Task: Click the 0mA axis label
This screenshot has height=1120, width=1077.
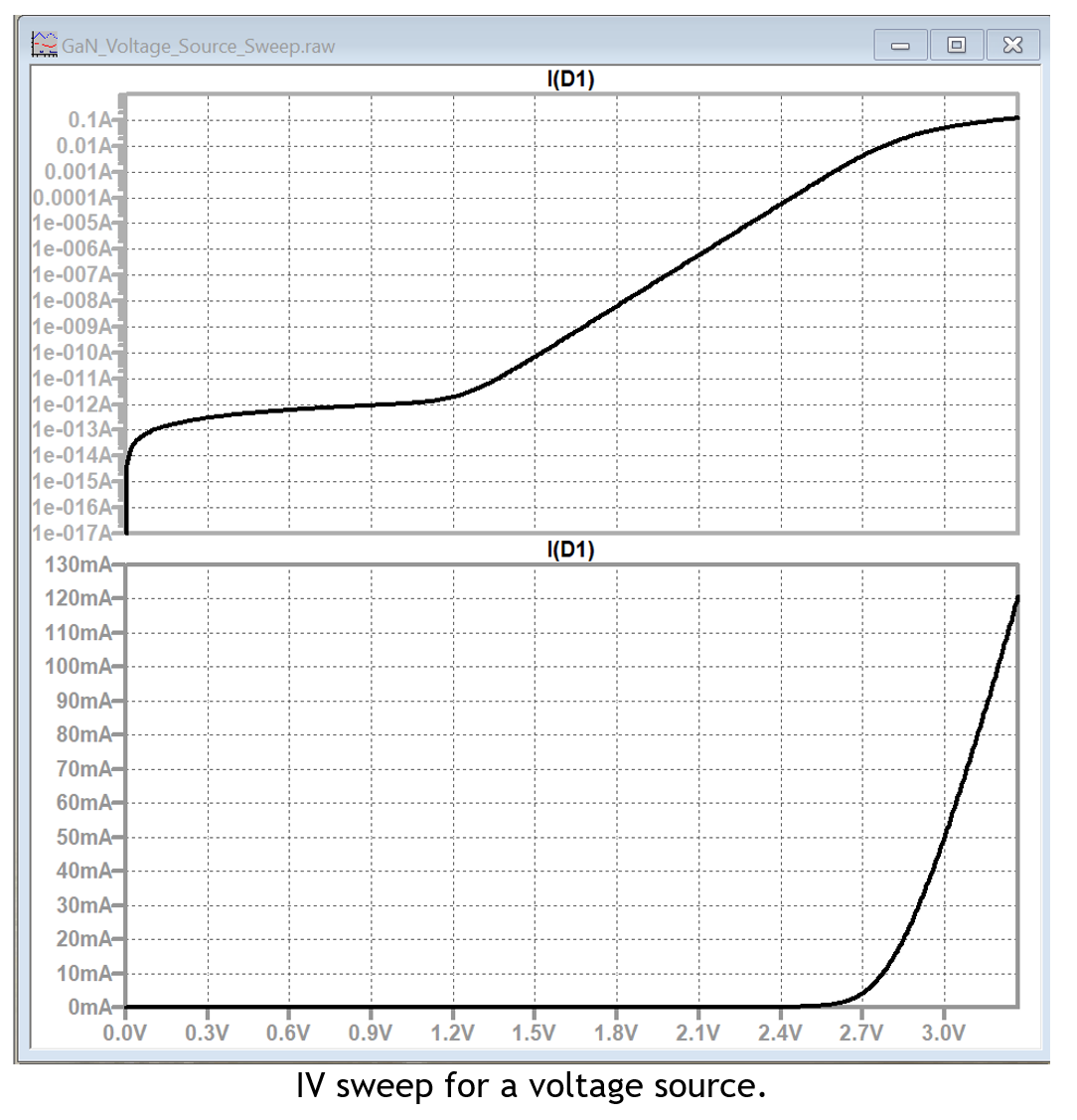Action: 90,1007
